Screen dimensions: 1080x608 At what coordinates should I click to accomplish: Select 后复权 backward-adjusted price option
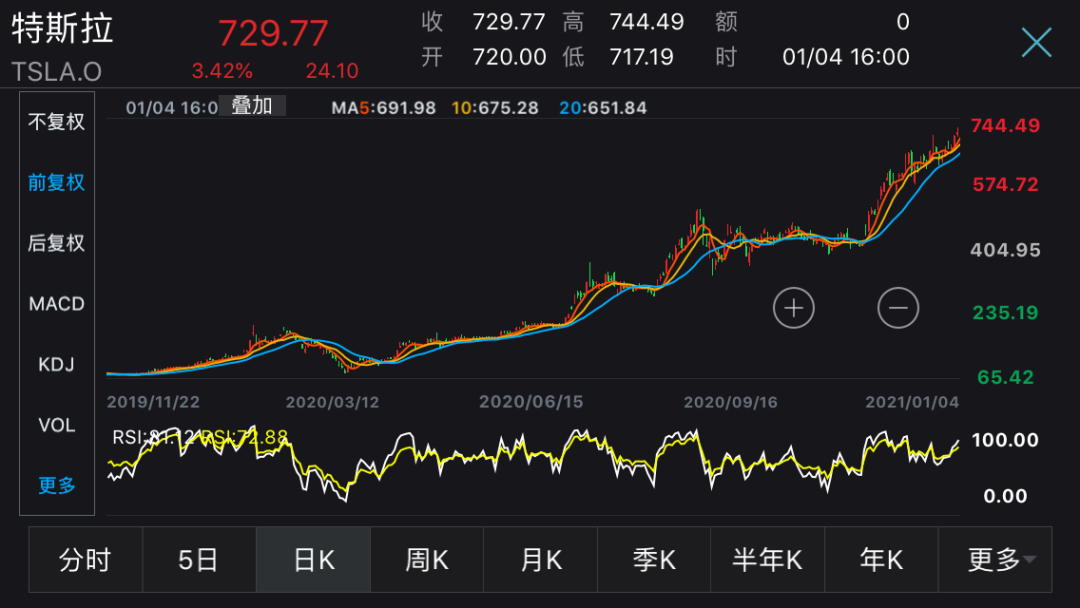[x=57, y=243]
